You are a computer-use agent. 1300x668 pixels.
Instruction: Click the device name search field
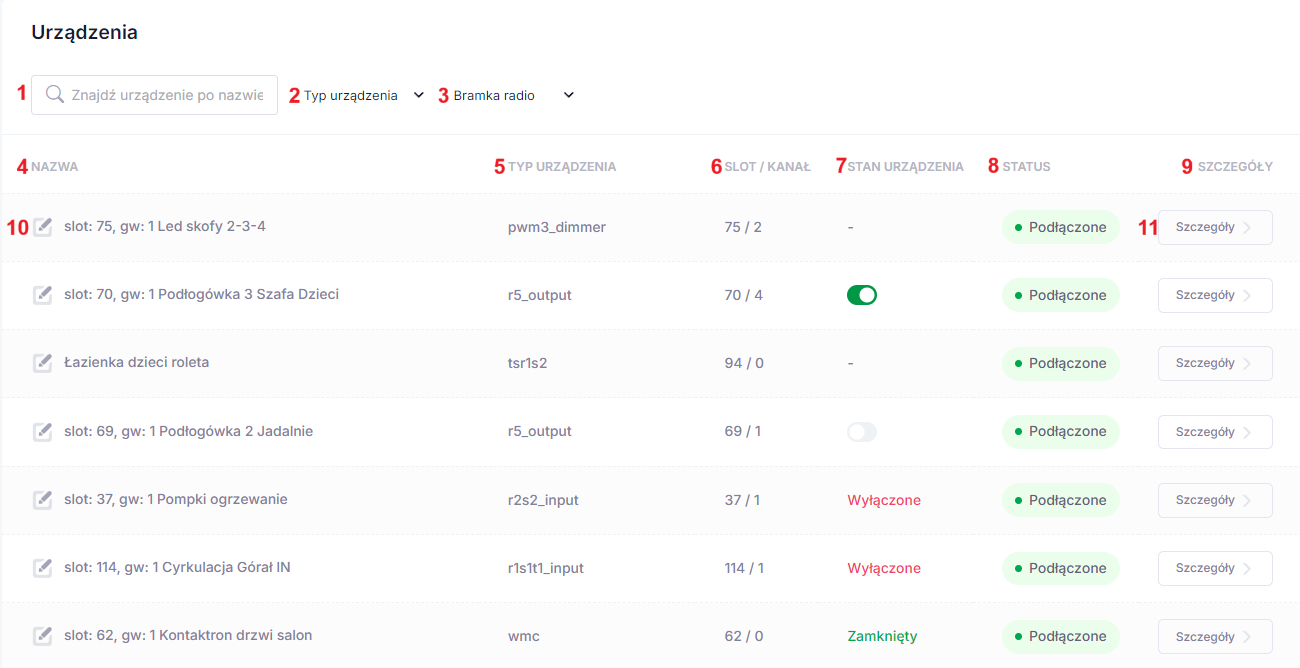tap(155, 95)
